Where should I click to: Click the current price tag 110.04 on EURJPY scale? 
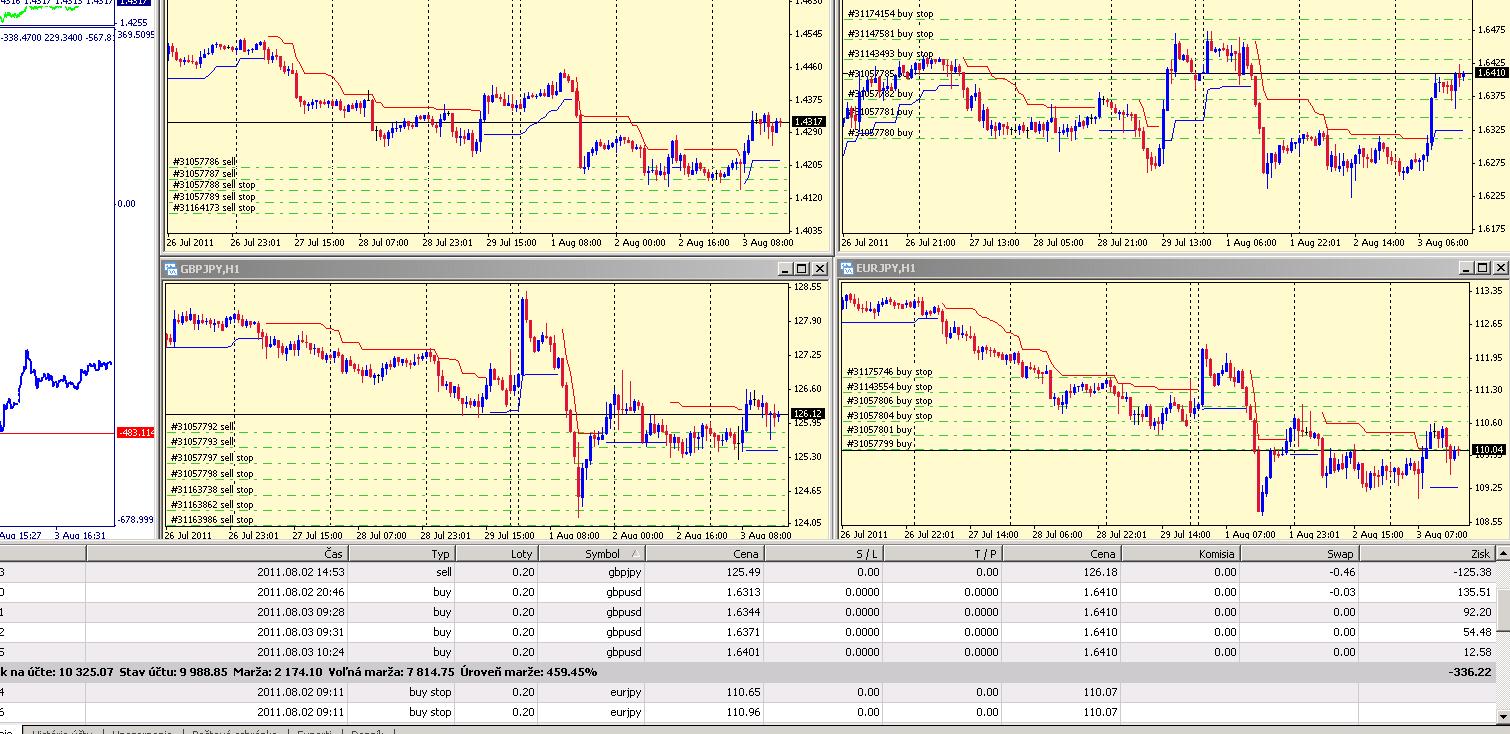[x=1490, y=450]
